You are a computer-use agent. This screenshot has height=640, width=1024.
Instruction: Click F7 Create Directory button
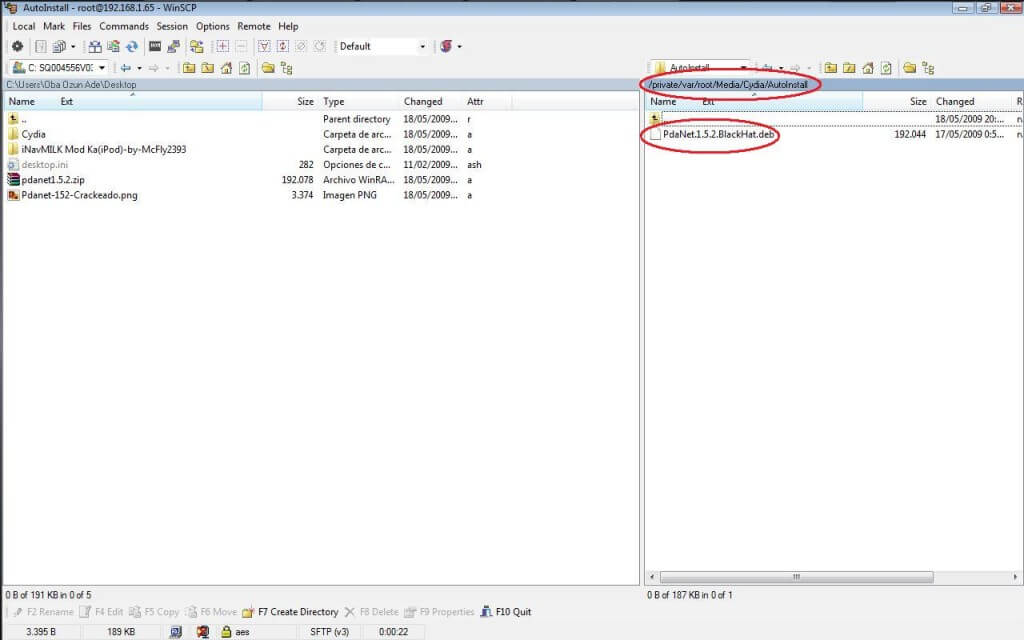tap(290, 612)
